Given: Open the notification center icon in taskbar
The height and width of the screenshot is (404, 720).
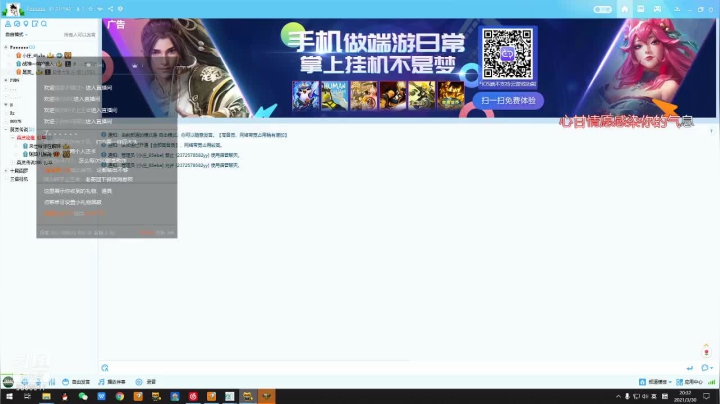Looking at the screenshot, I should (x=707, y=396).
